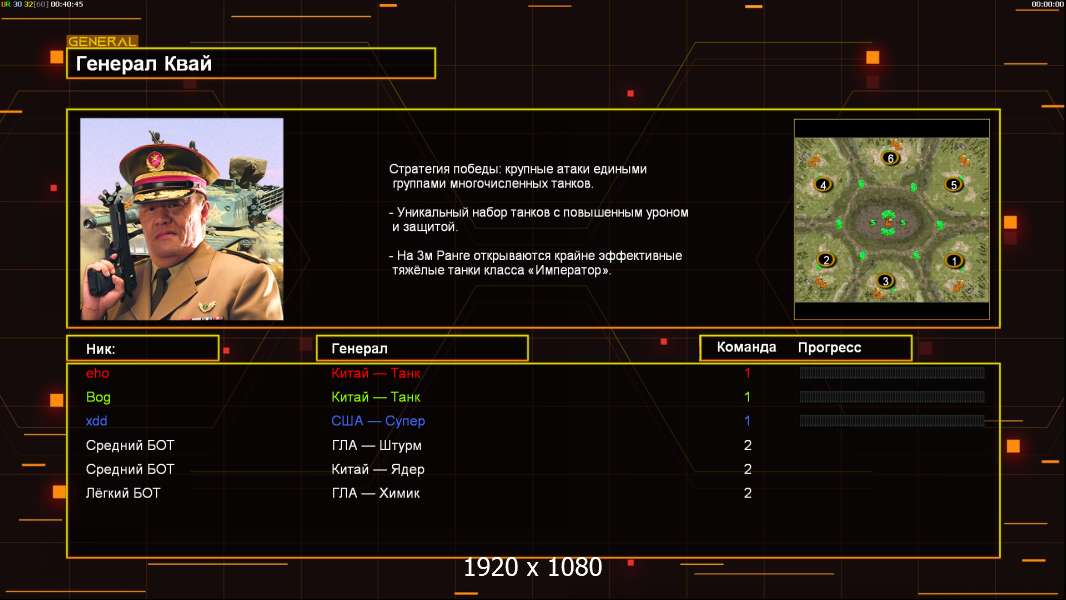This screenshot has height=600, width=1066.
Task: Click the top-right 00:00:00 timer
Action: (1048, 4)
